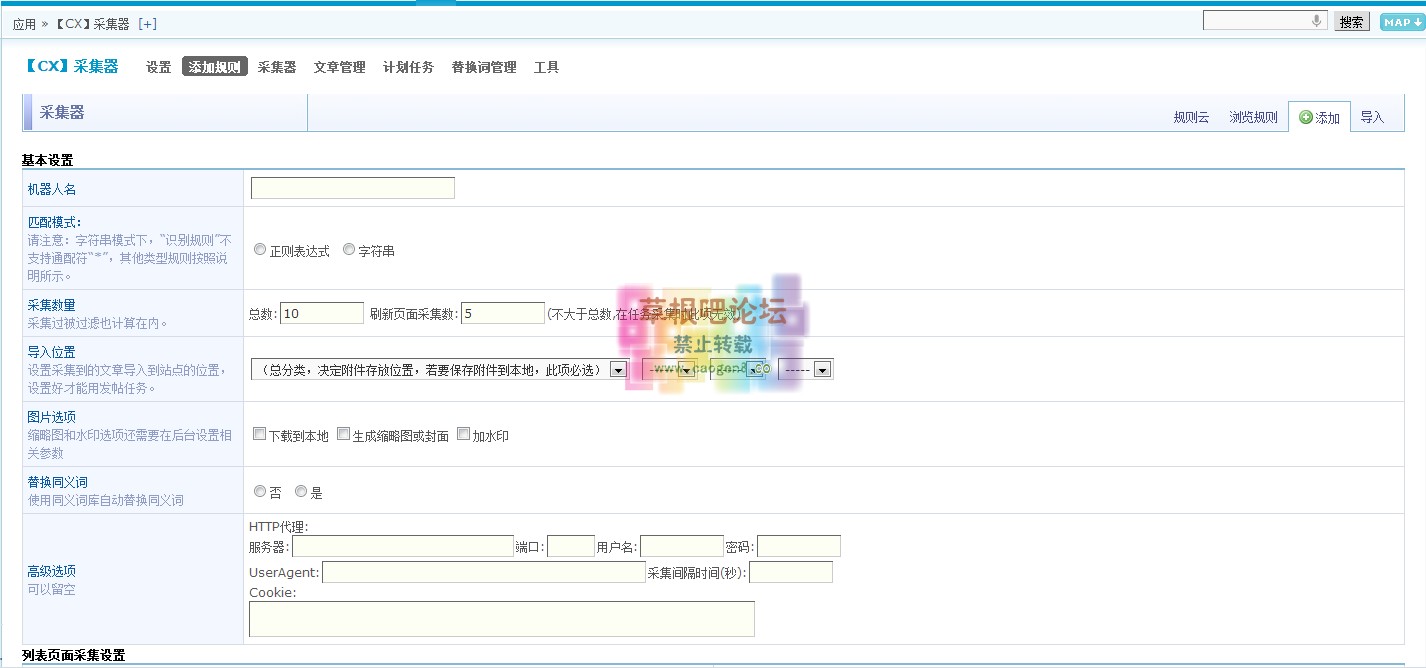Select the 正则表达式 radio button
Image resolution: width=1426 pixels, height=668 pixels.
point(260,250)
